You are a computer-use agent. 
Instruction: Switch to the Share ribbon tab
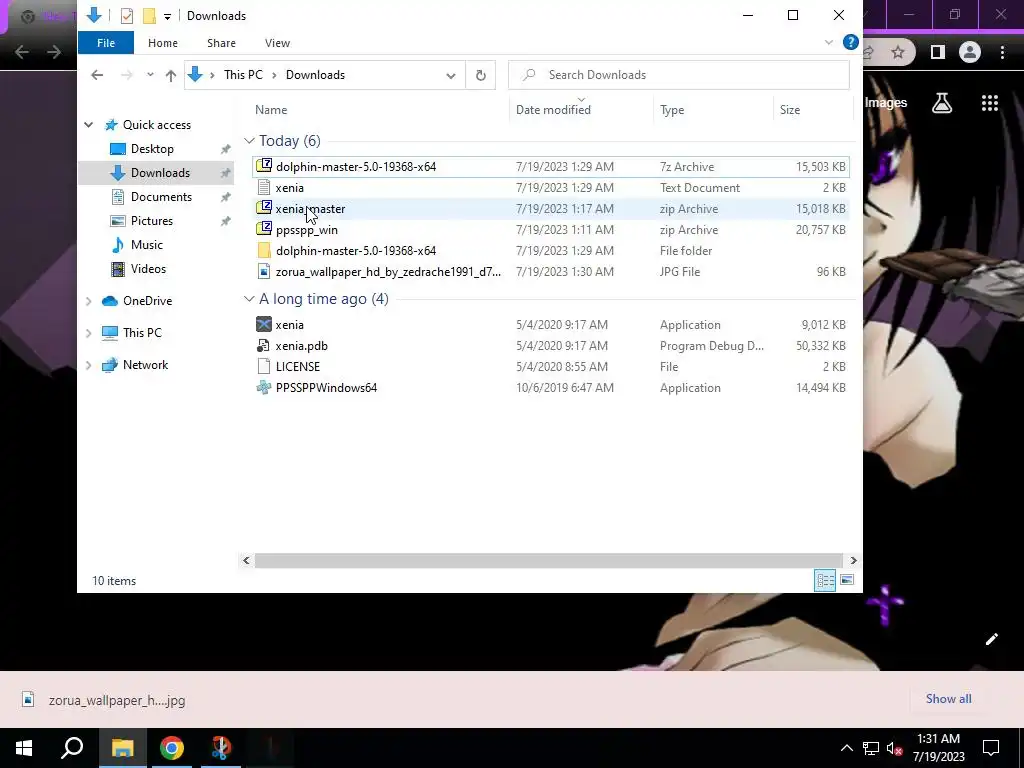(221, 43)
